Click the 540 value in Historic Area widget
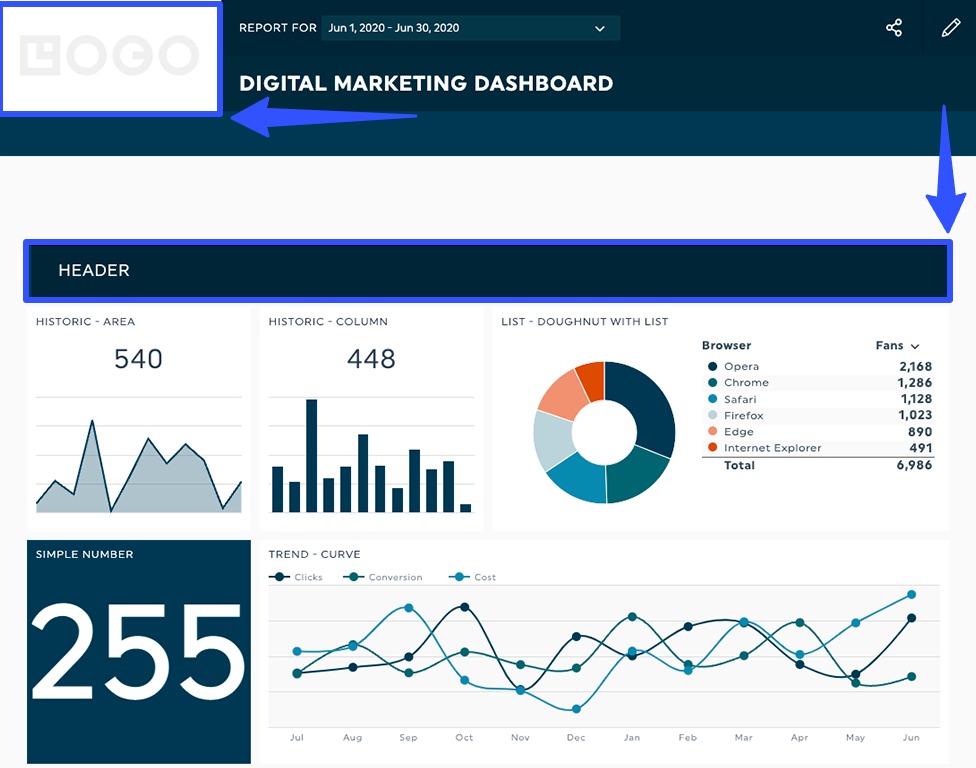The height and width of the screenshot is (768, 976). (x=137, y=358)
